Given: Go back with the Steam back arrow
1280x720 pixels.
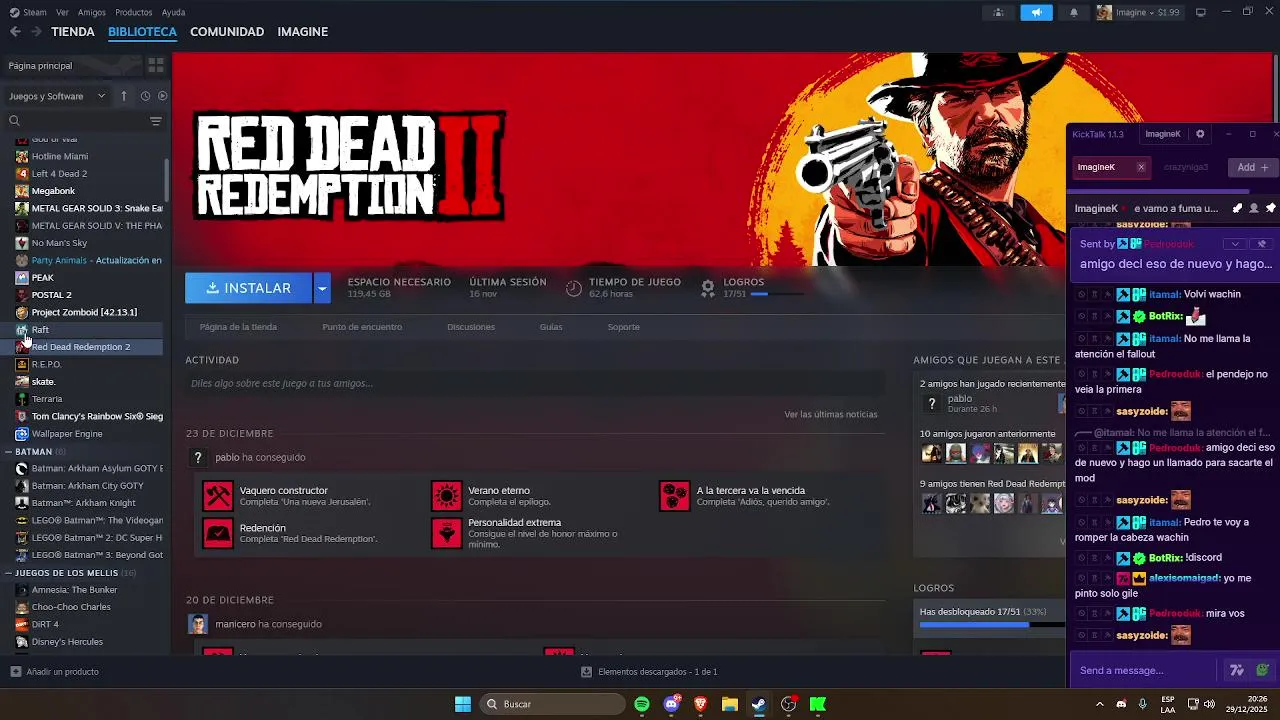Looking at the screenshot, I should (15, 32).
